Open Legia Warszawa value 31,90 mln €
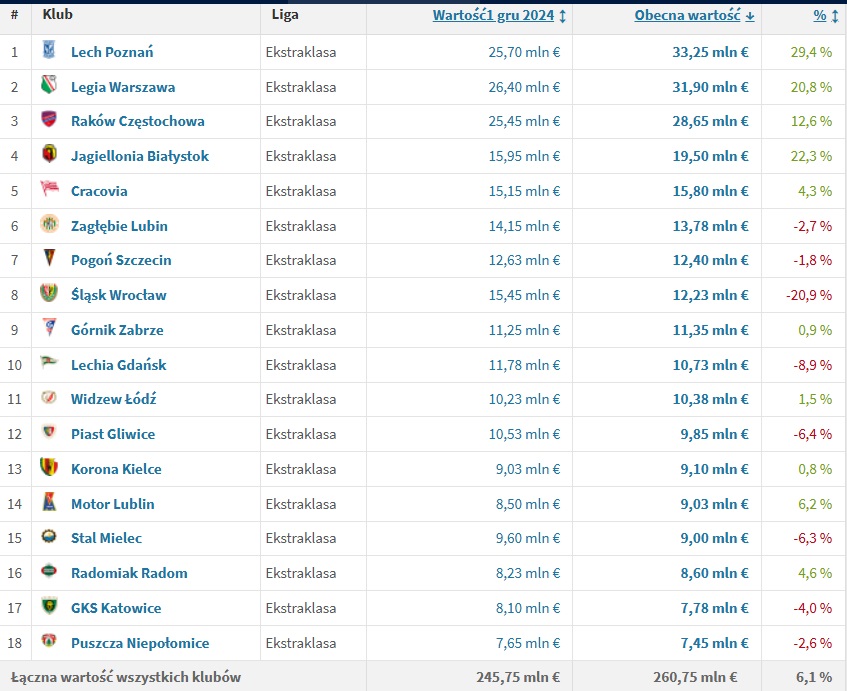Image resolution: width=847 pixels, height=691 pixels. tap(710, 87)
